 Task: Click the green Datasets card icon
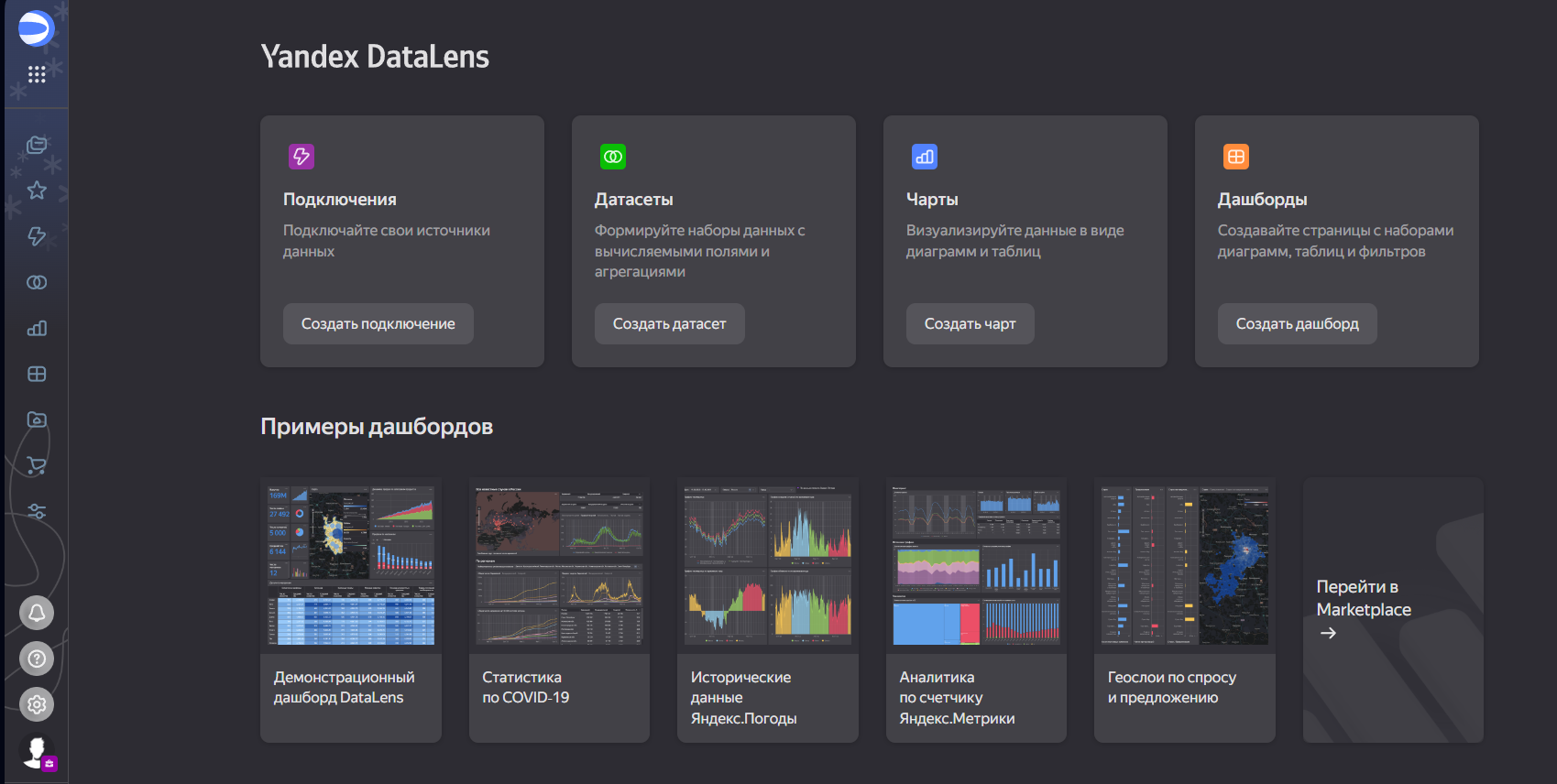613,157
